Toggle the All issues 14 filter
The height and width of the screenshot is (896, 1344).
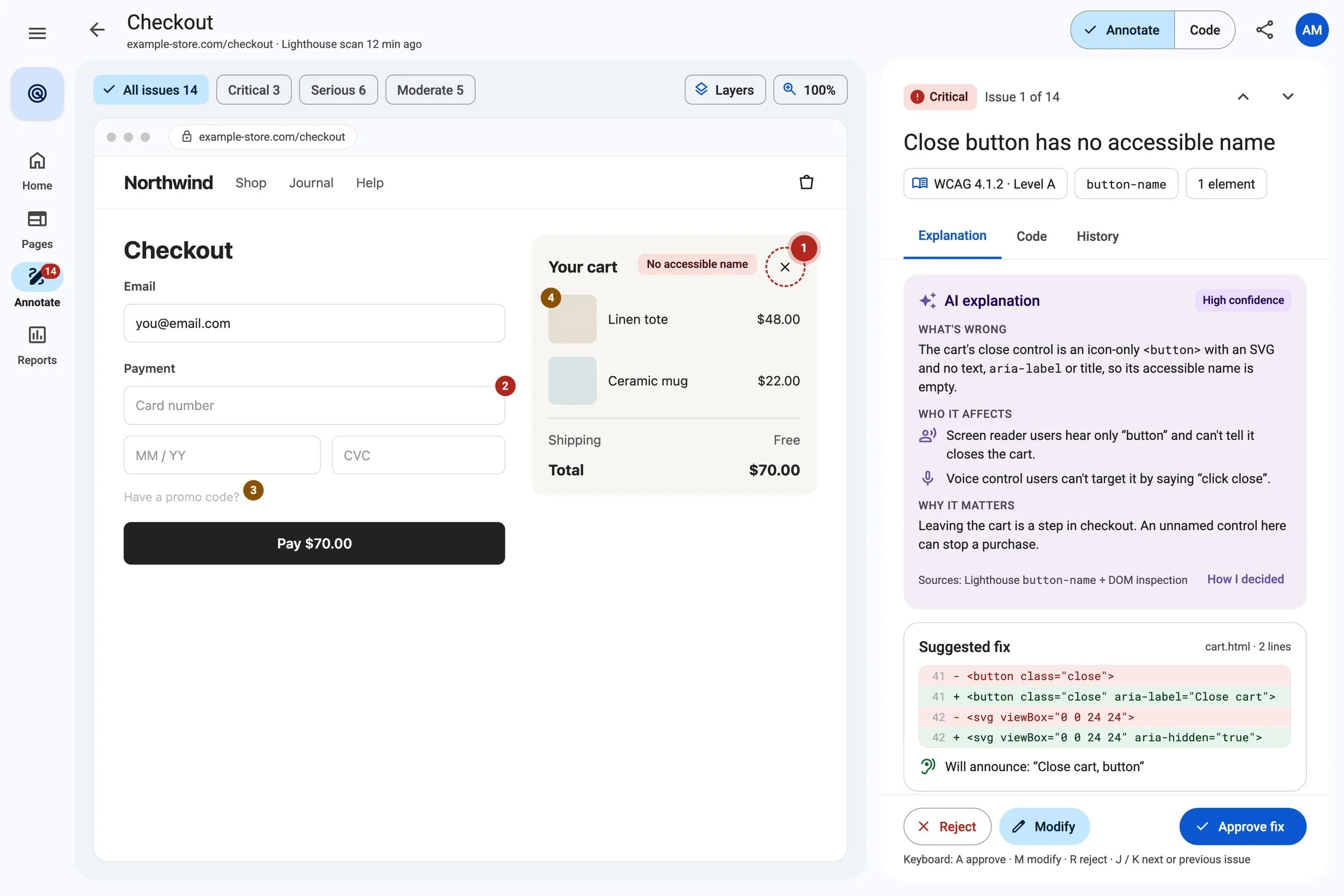click(x=151, y=90)
